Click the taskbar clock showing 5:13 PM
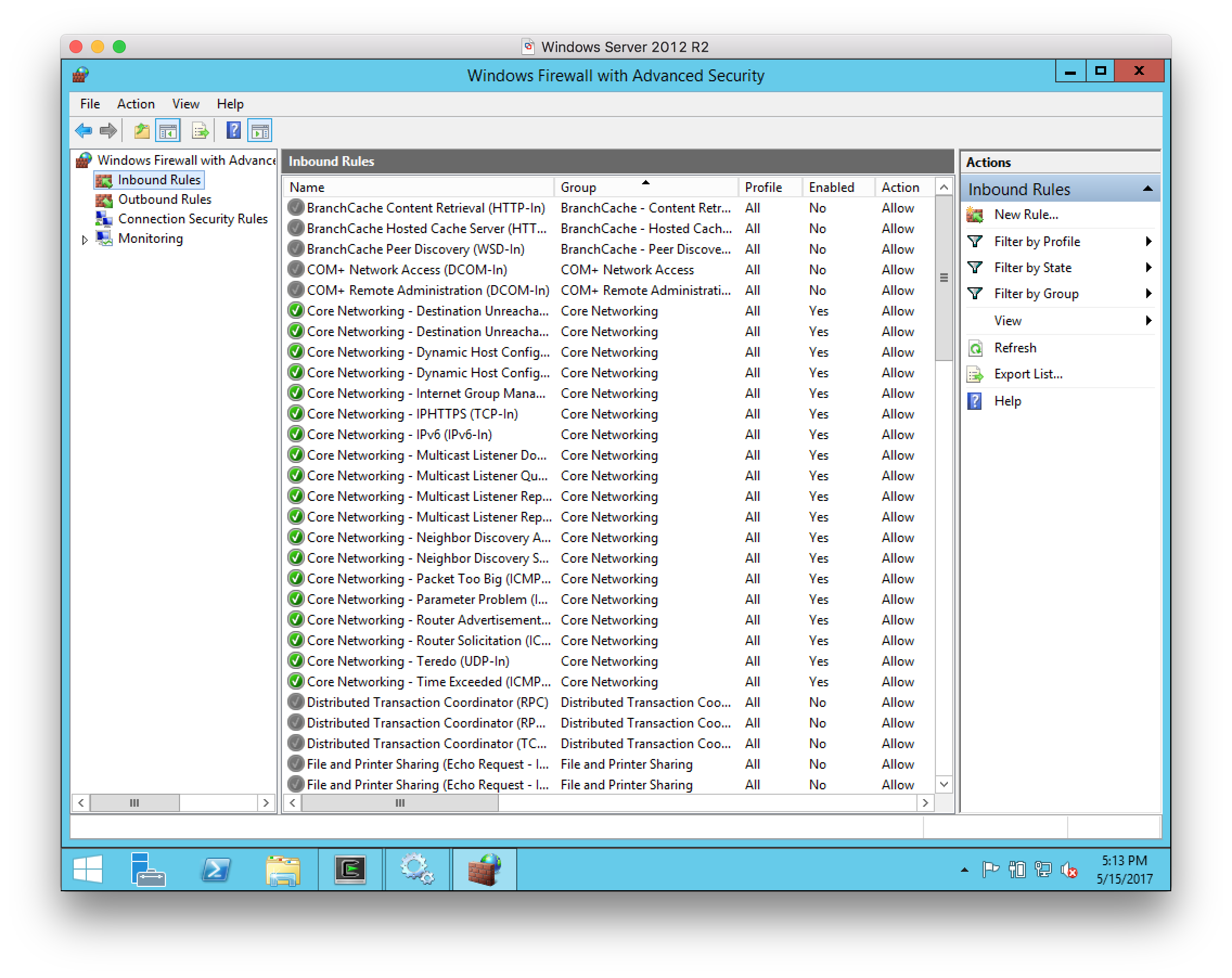 click(1124, 870)
